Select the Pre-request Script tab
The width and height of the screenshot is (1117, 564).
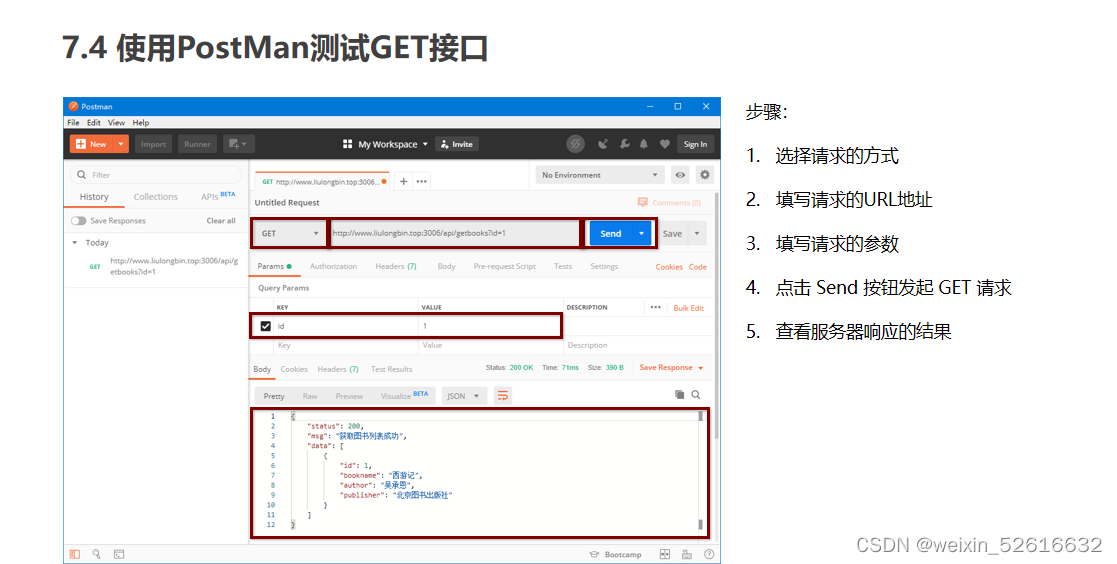point(504,266)
